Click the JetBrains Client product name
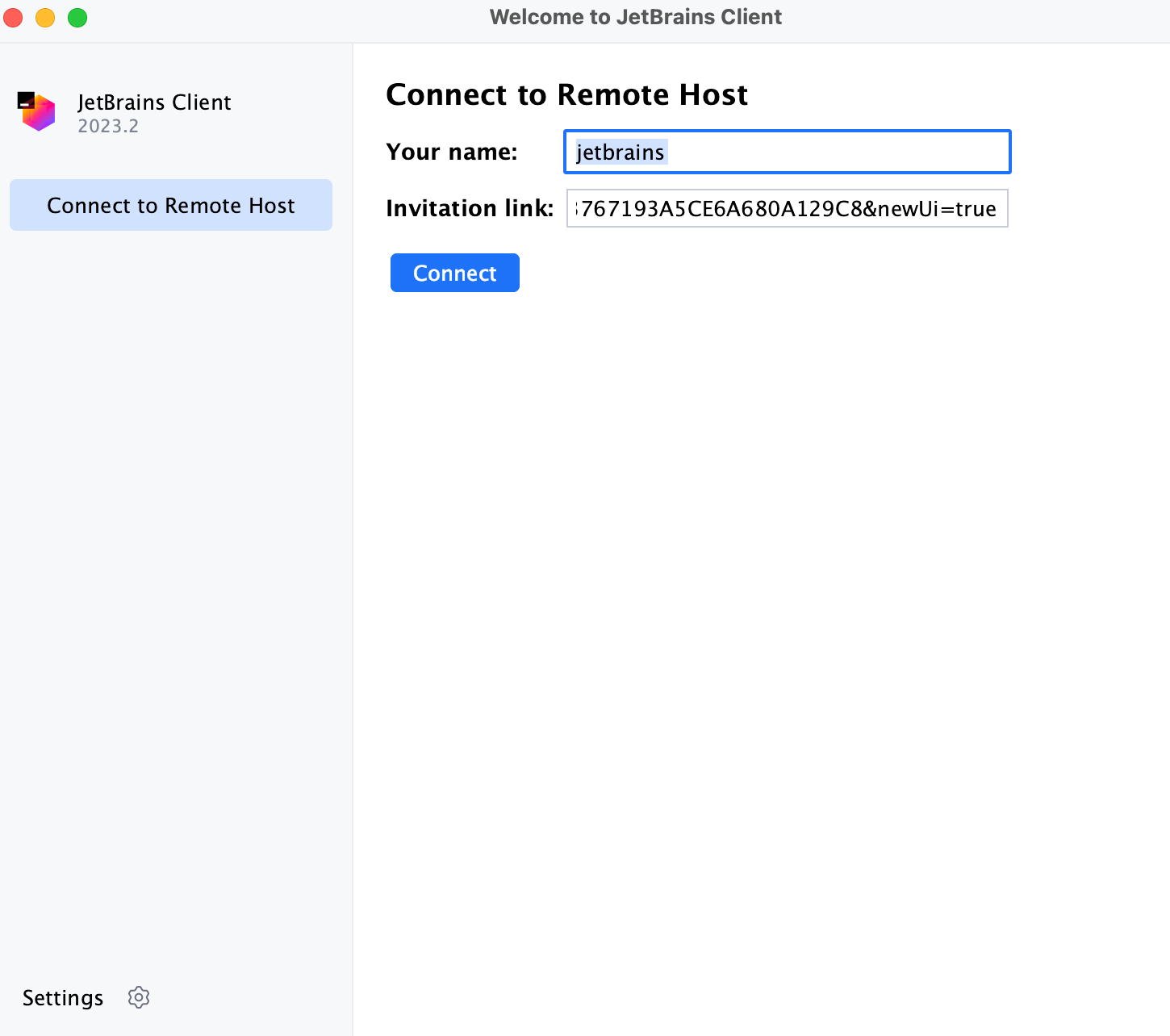Image resolution: width=1170 pixels, height=1036 pixels. (x=154, y=102)
